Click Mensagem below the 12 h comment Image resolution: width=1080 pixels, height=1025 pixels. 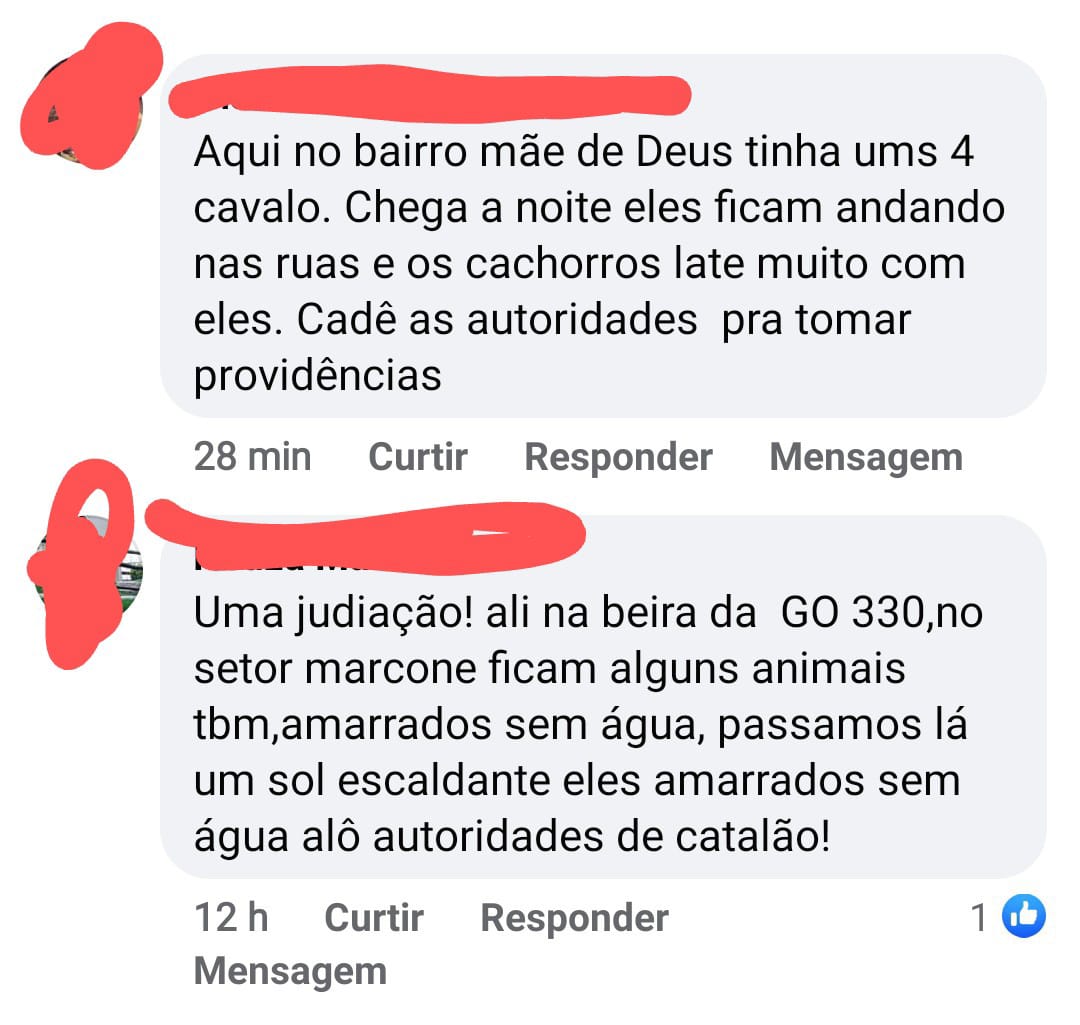point(290,972)
